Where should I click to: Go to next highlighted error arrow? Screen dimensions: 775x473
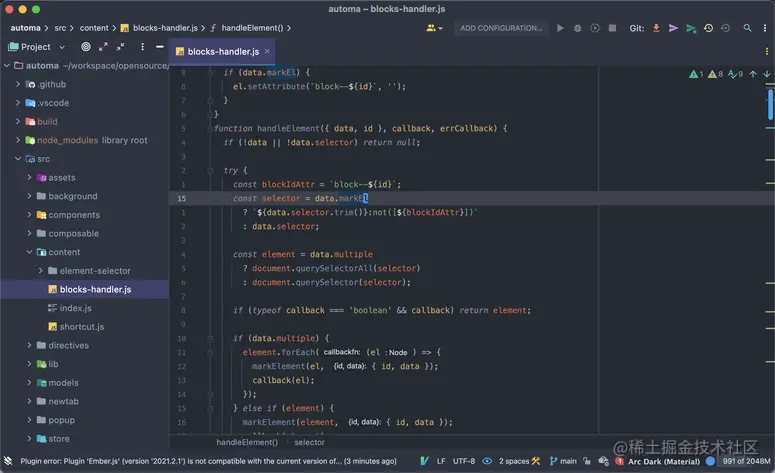[767, 74]
